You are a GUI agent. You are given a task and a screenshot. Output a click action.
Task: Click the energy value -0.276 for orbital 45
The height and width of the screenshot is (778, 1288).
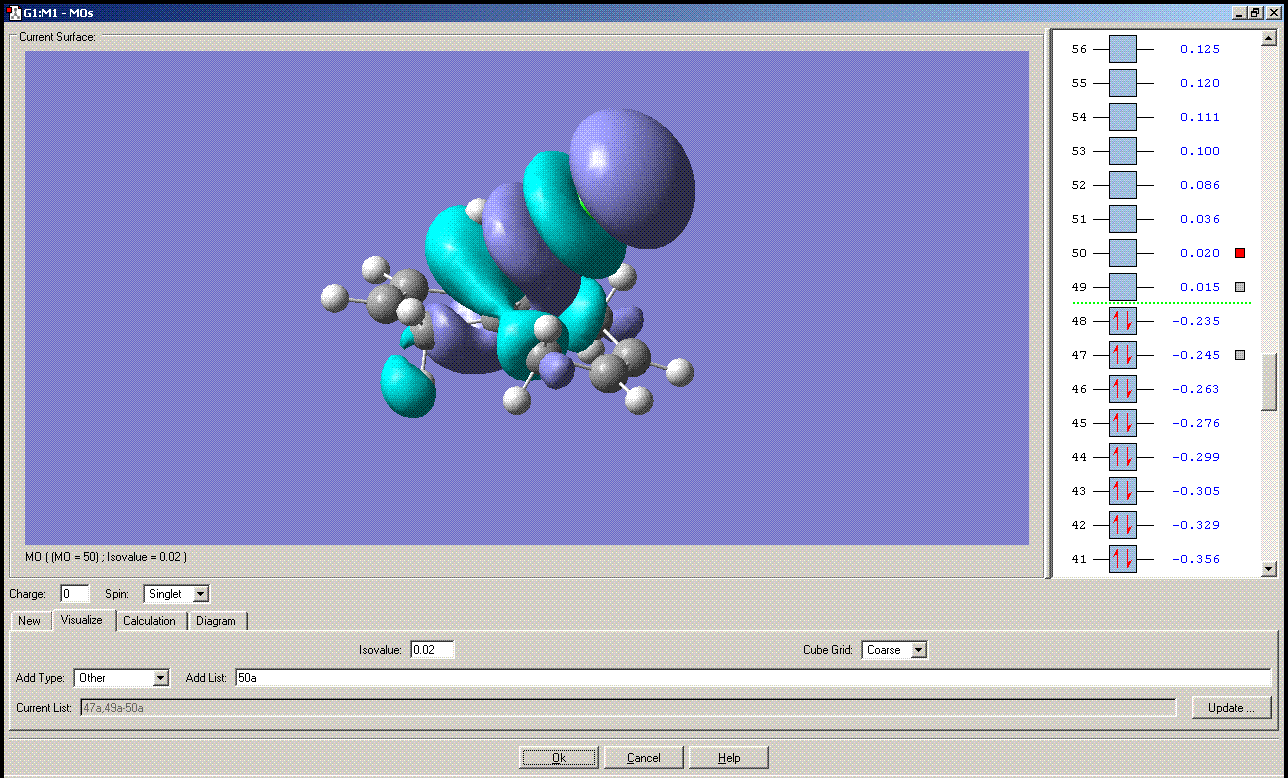coord(1197,423)
